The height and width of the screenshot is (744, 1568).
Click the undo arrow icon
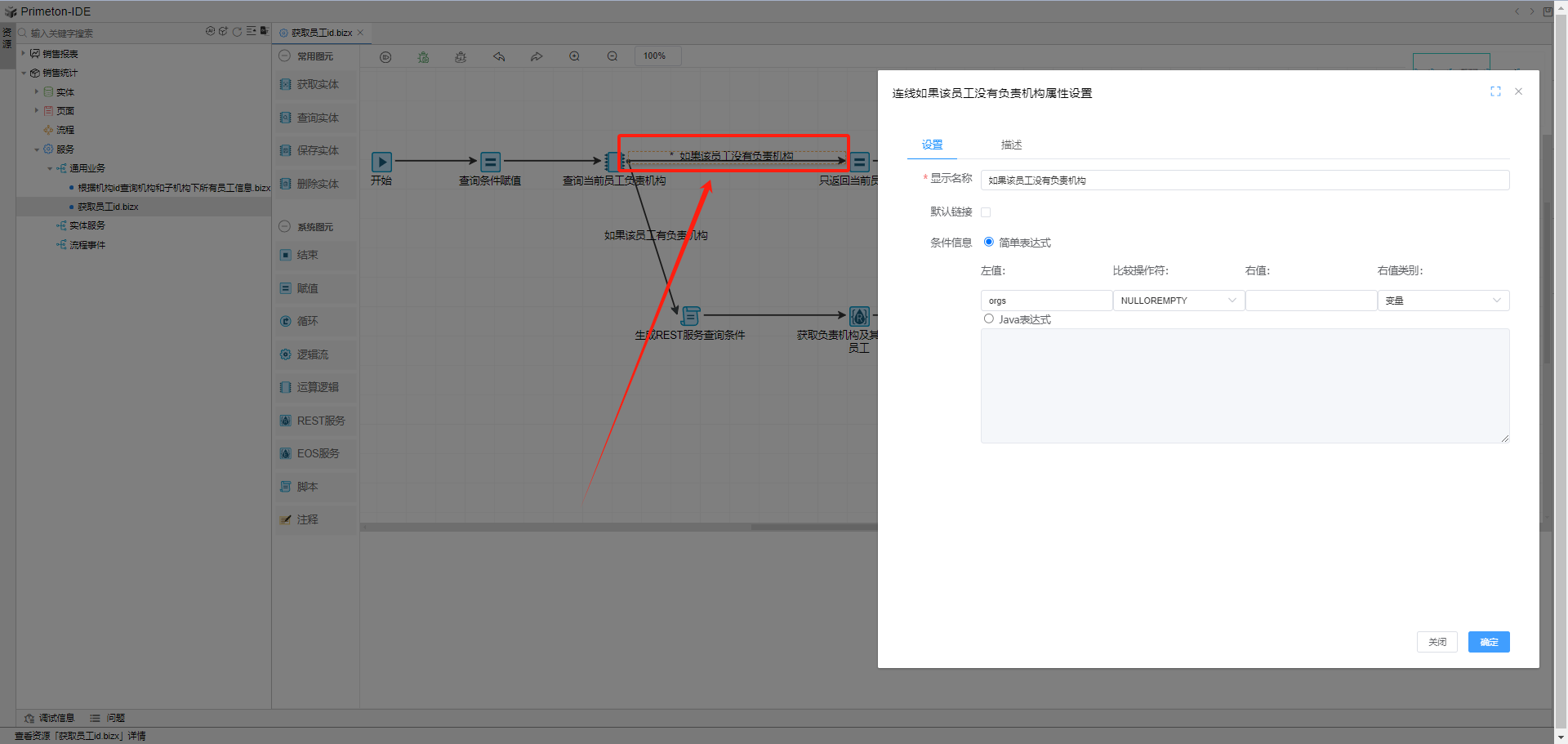(499, 57)
